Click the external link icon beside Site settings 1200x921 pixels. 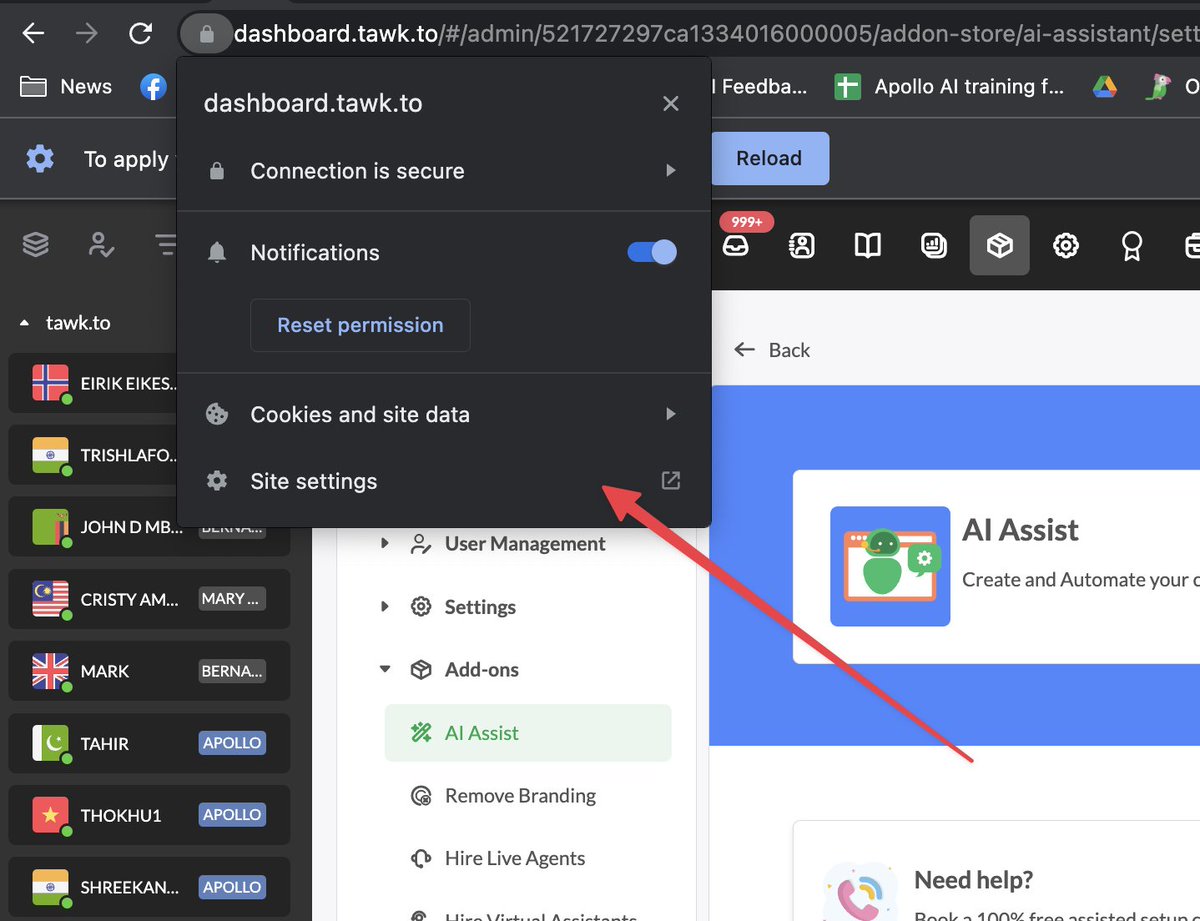(x=671, y=480)
